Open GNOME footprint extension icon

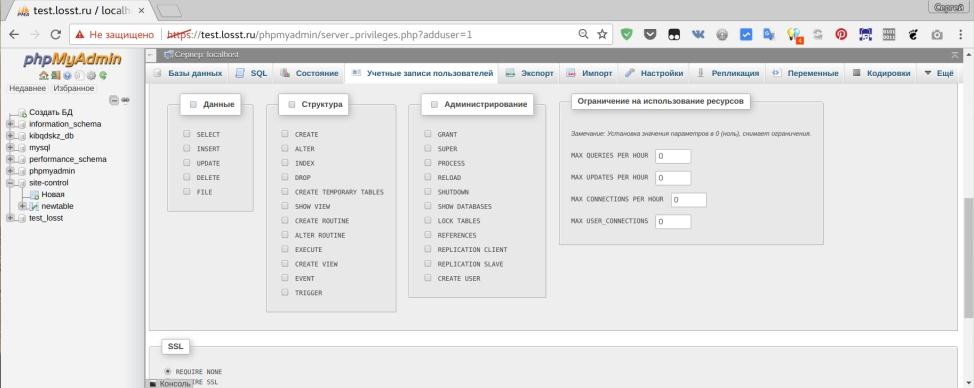[913, 35]
